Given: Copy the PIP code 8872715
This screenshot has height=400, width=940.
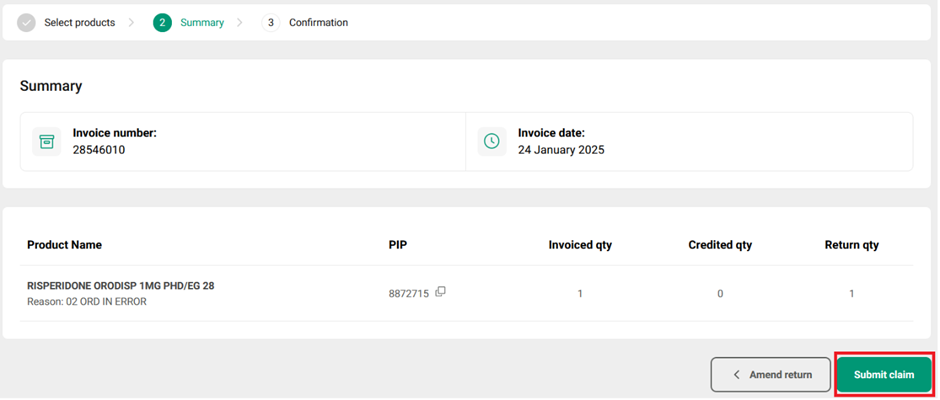Looking at the screenshot, I should point(441,292).
